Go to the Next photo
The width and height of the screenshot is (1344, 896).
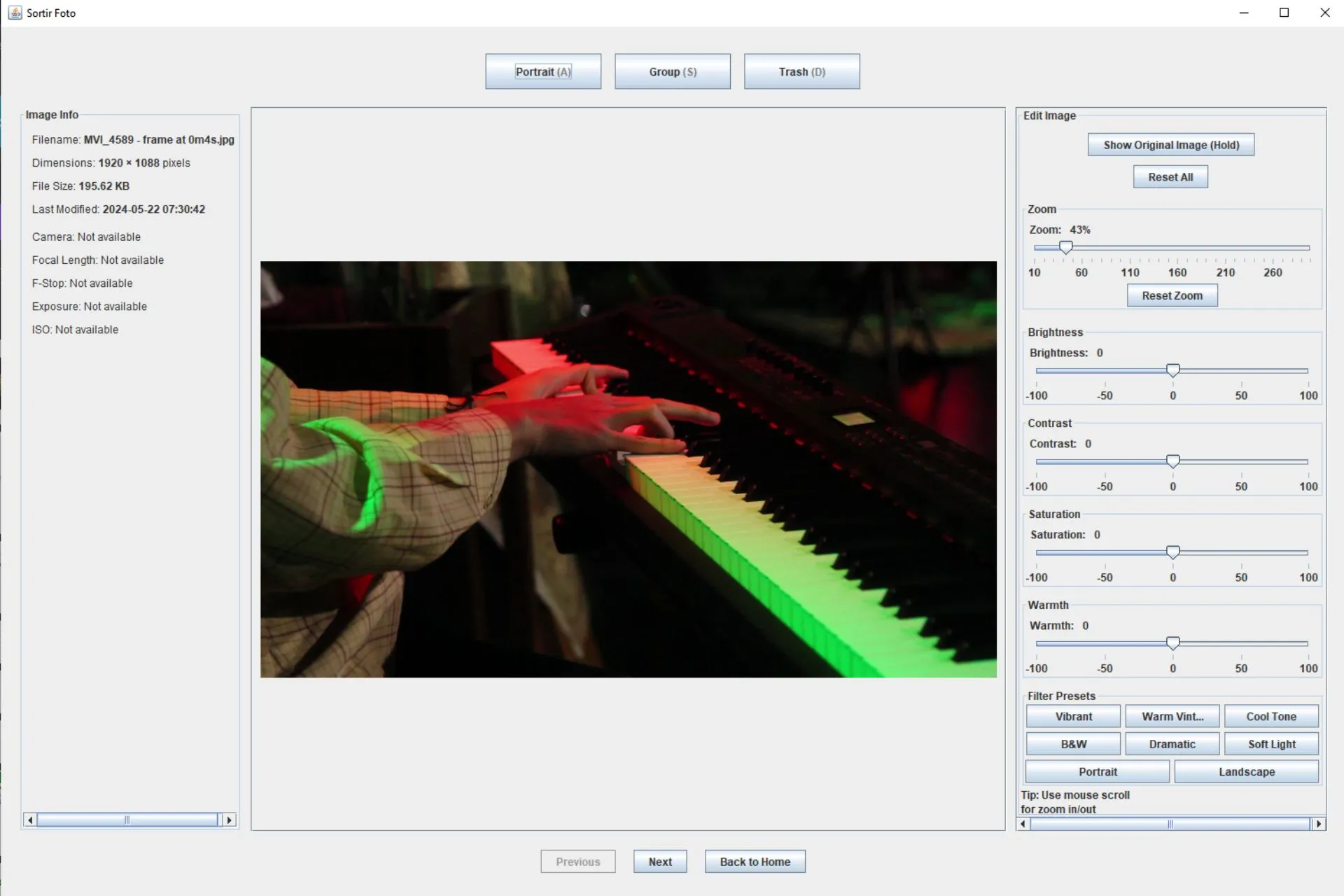point(659,862)
